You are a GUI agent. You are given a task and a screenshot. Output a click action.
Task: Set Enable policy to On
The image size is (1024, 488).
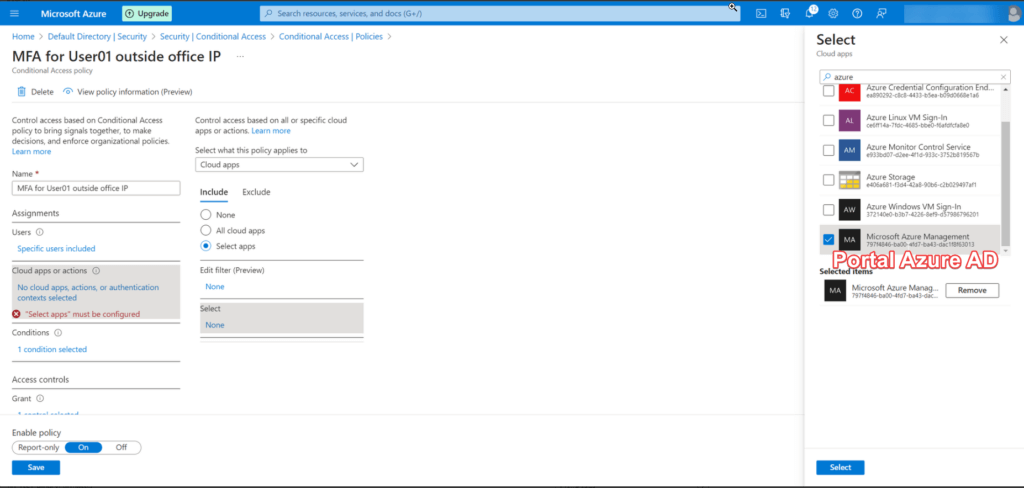pos(84,447)
